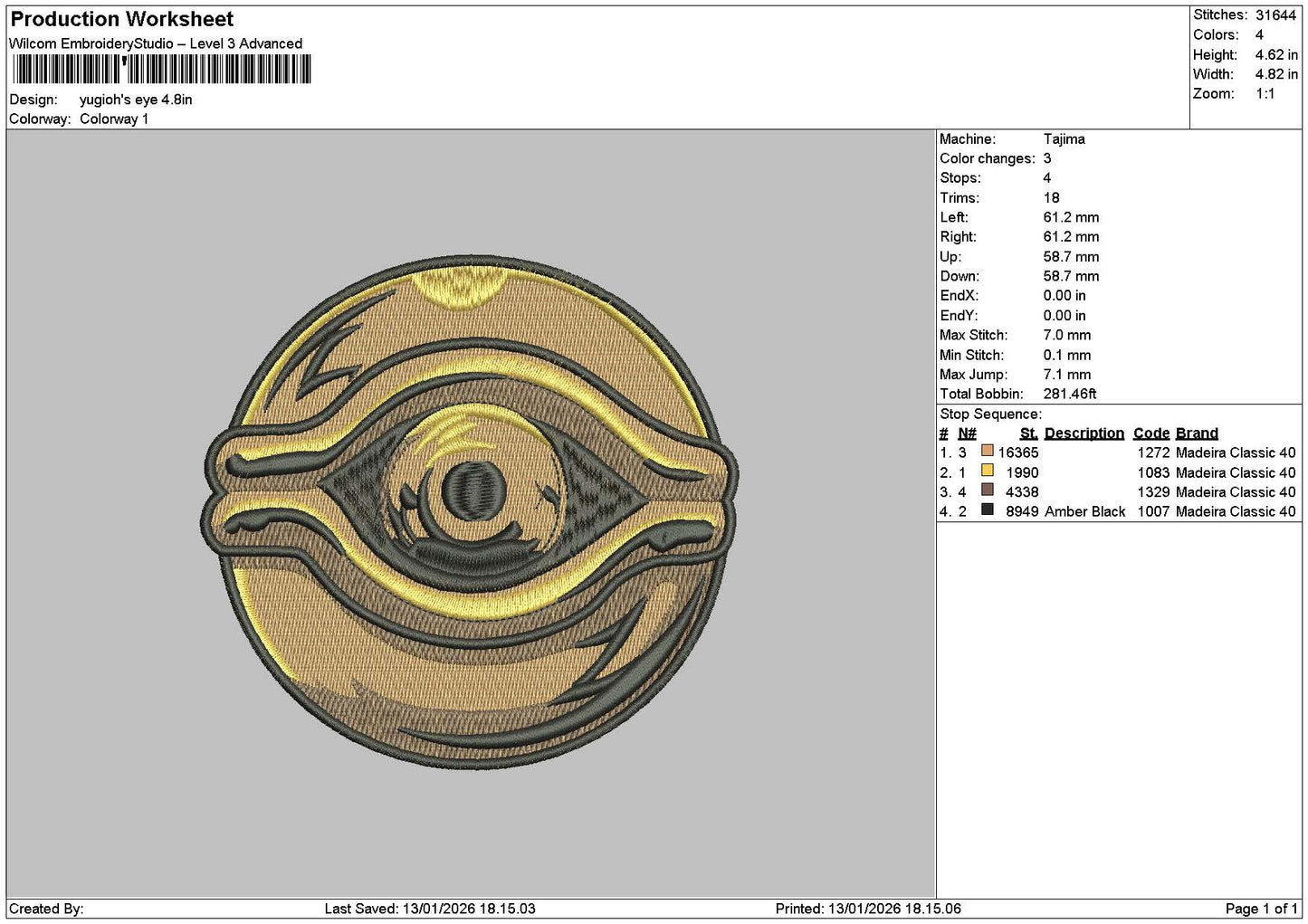Screen dimensions: 1308x924
Task: Click 'Wilcom EmbroideryStudio – Level 3 Advanced' text
Action: click(x=156, y=43)
